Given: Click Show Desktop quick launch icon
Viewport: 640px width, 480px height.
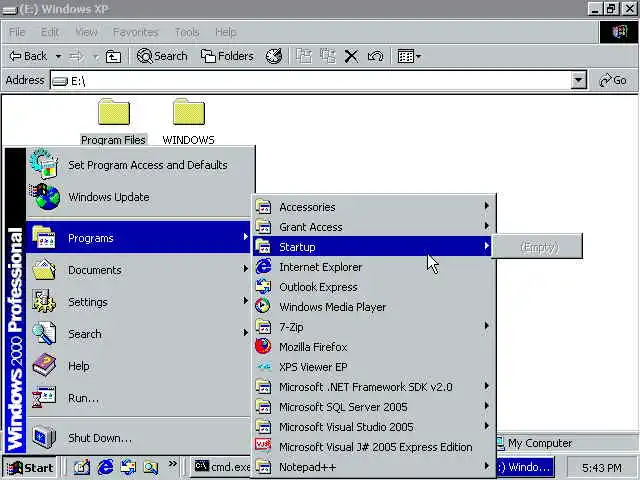Looking at the screenshot, I should [82, 467].
